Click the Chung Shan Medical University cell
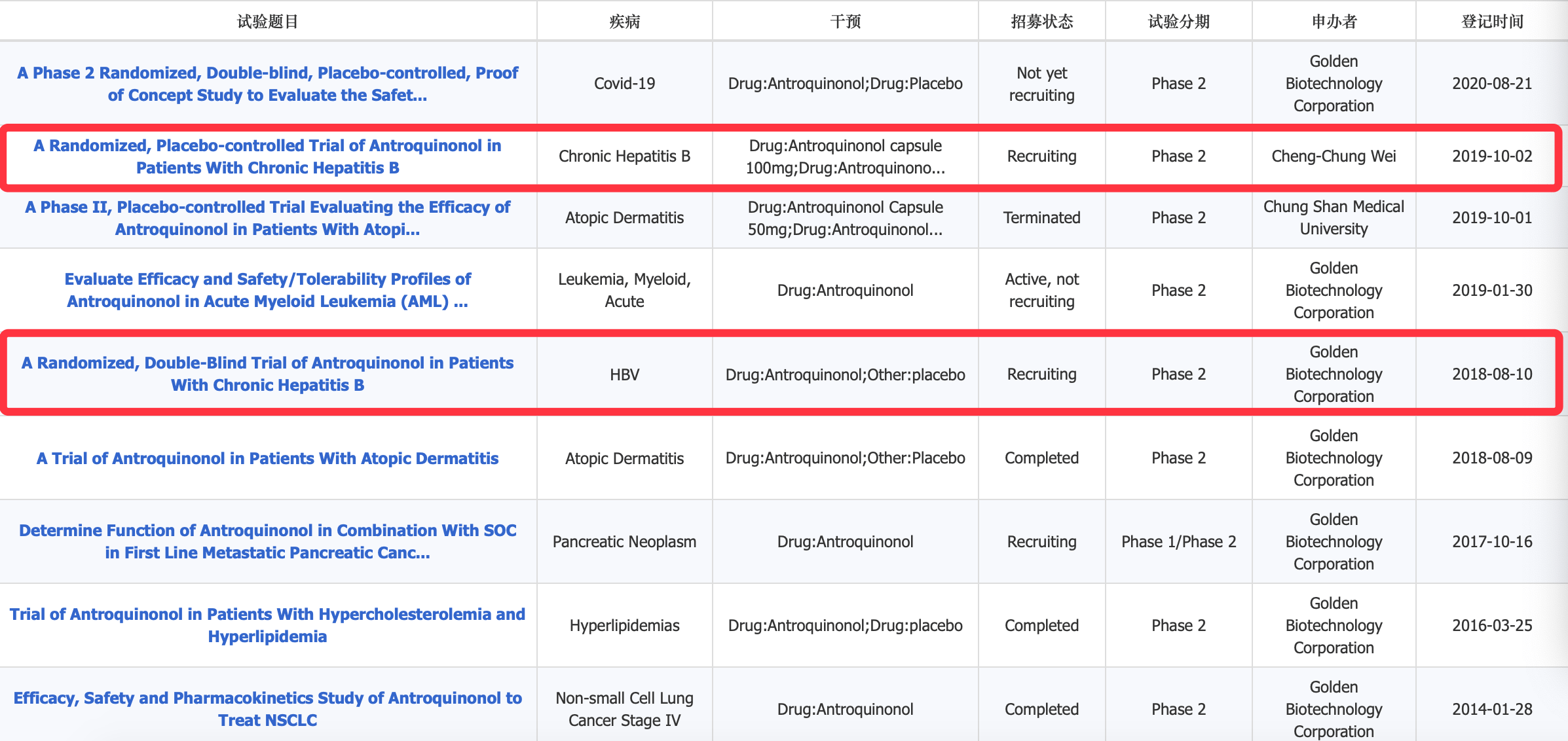The image size is (1568, 741). [x=1334, y=218]
